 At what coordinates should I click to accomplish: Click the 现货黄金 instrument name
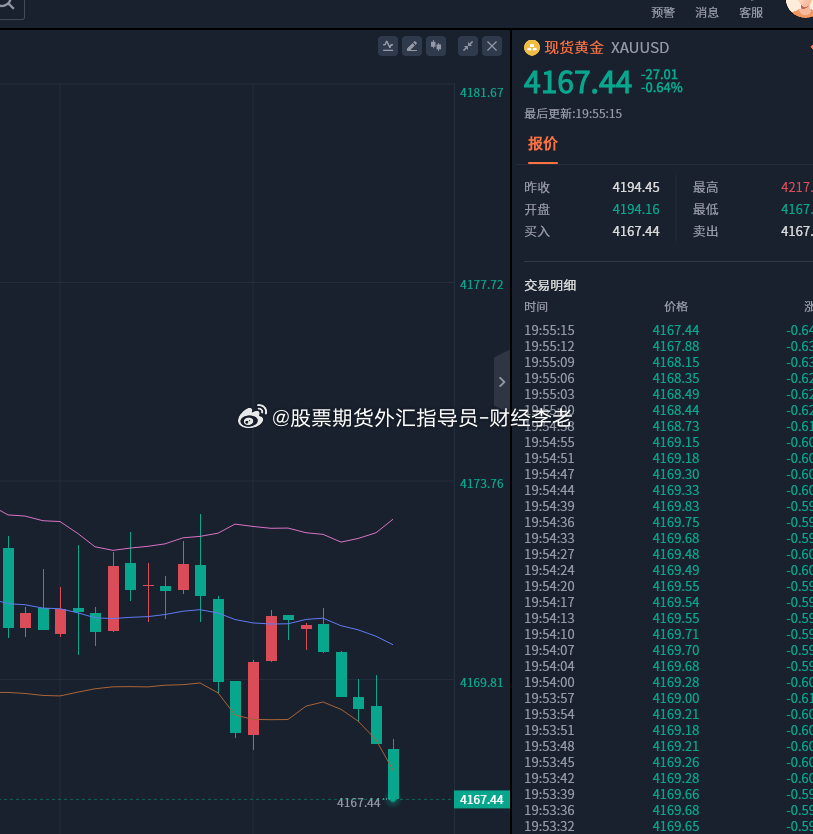(574, 48)
